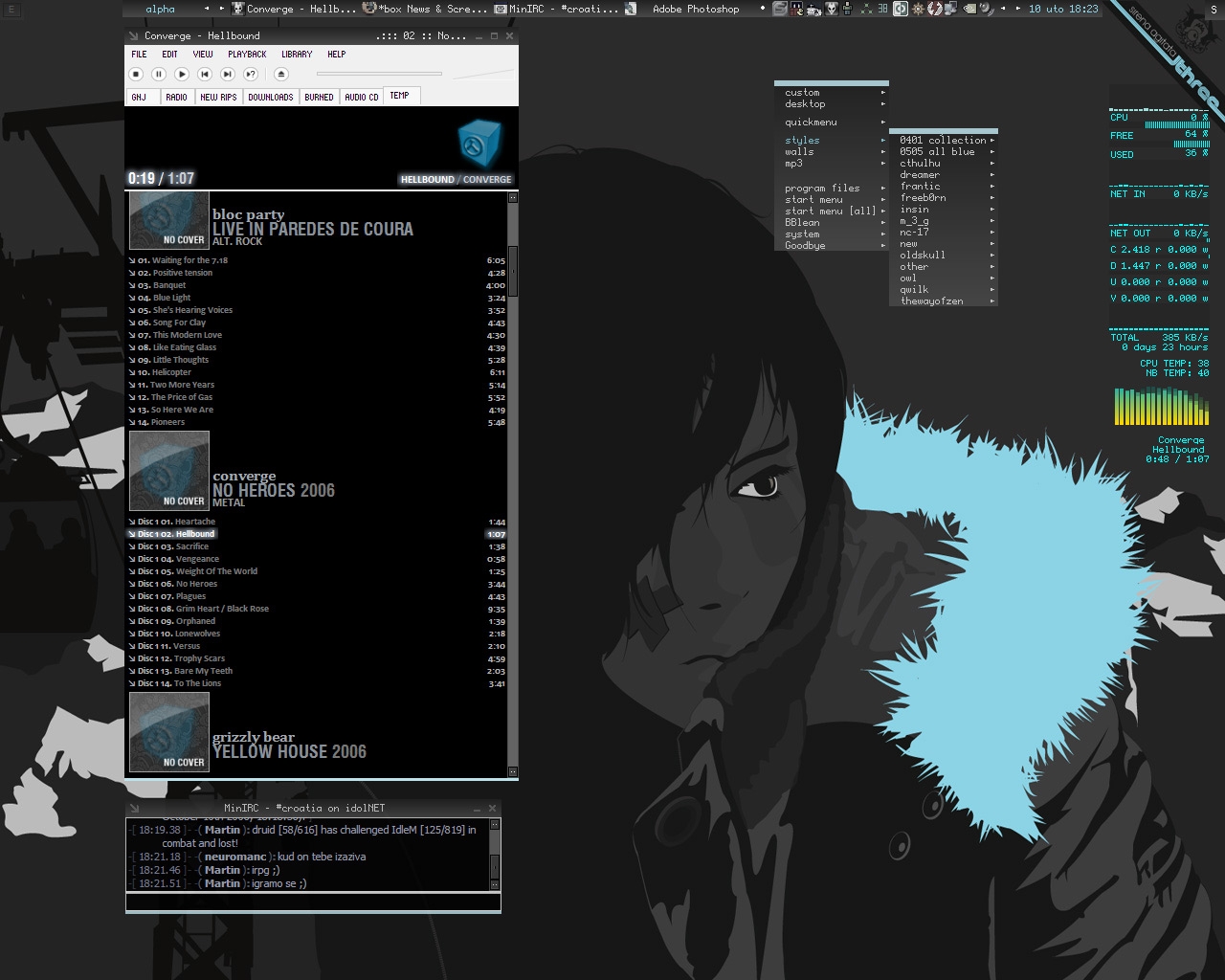The height and width of the screenshot is (980, 1225).
Task: Open the Help menu in the music player
Action: (337, 55)
